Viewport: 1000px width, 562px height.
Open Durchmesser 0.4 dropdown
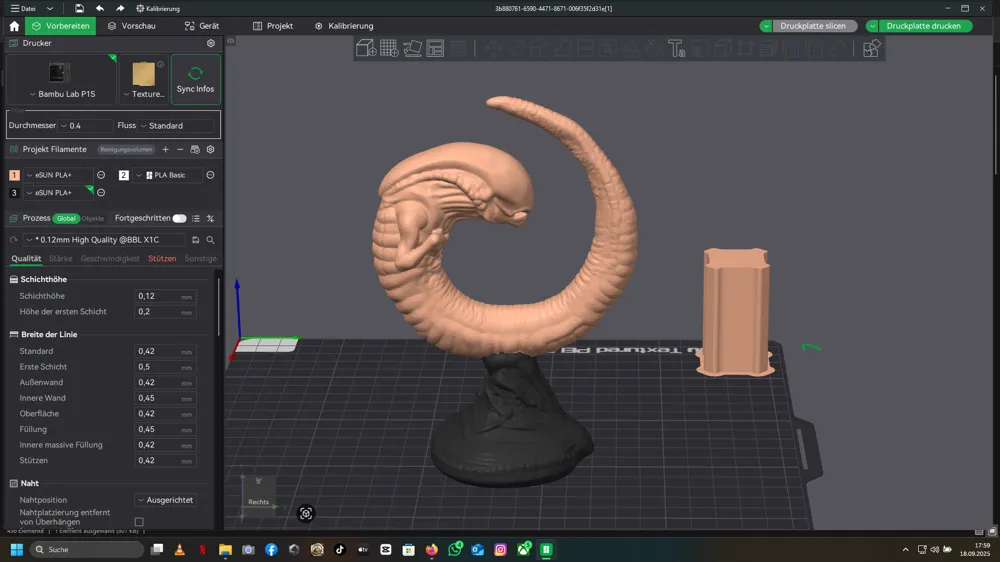85,126
